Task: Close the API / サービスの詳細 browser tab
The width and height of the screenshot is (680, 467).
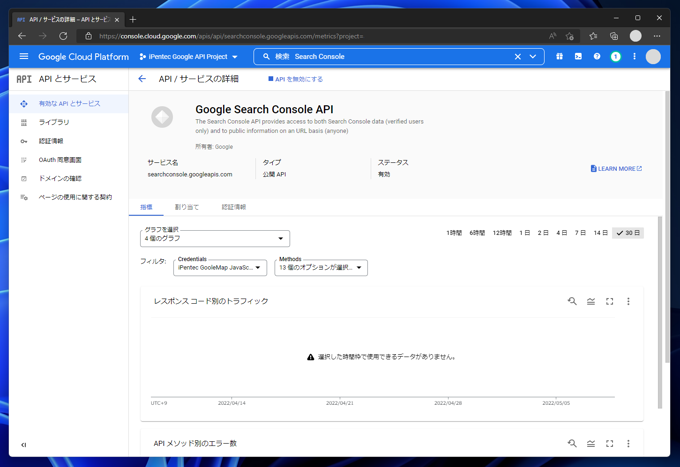Action: [x=117, y=20]
